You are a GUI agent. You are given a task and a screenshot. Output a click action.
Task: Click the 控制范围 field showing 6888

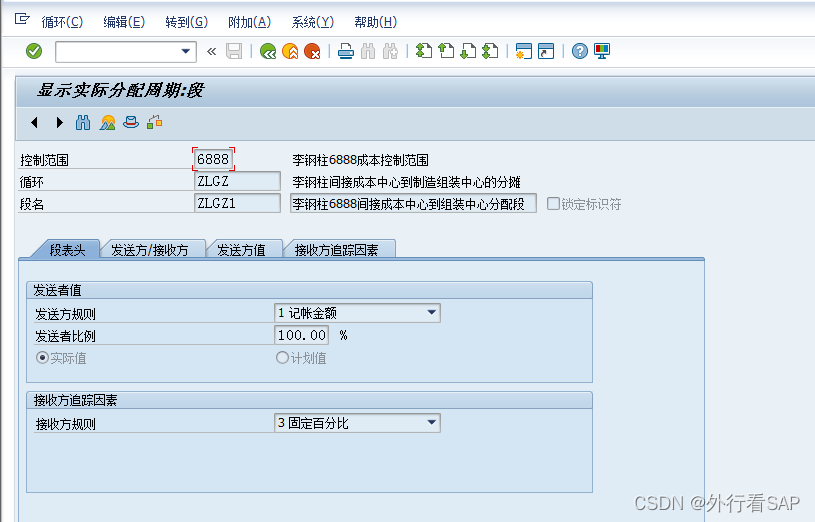[213, 159]
